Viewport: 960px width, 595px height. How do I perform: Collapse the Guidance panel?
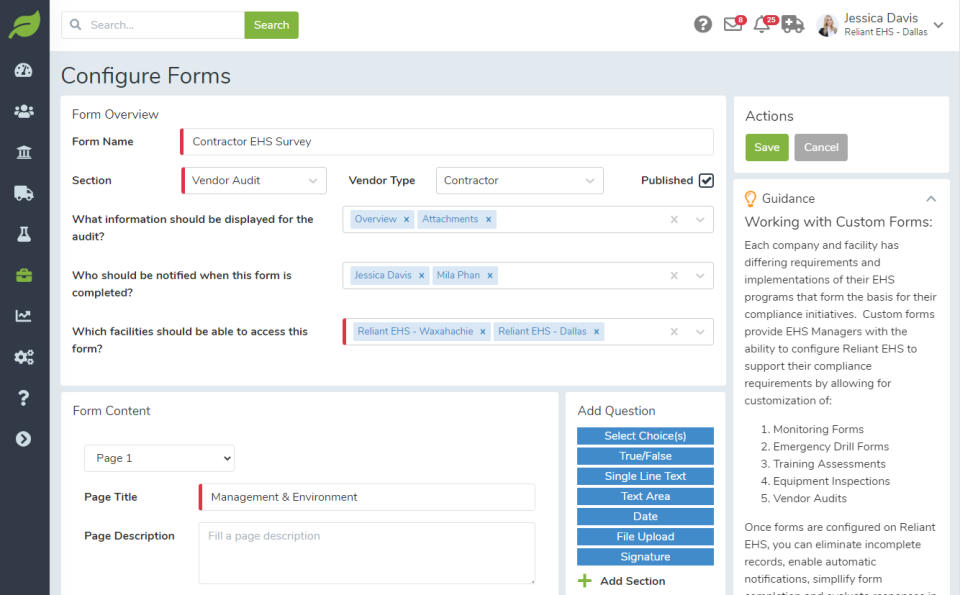931,198
